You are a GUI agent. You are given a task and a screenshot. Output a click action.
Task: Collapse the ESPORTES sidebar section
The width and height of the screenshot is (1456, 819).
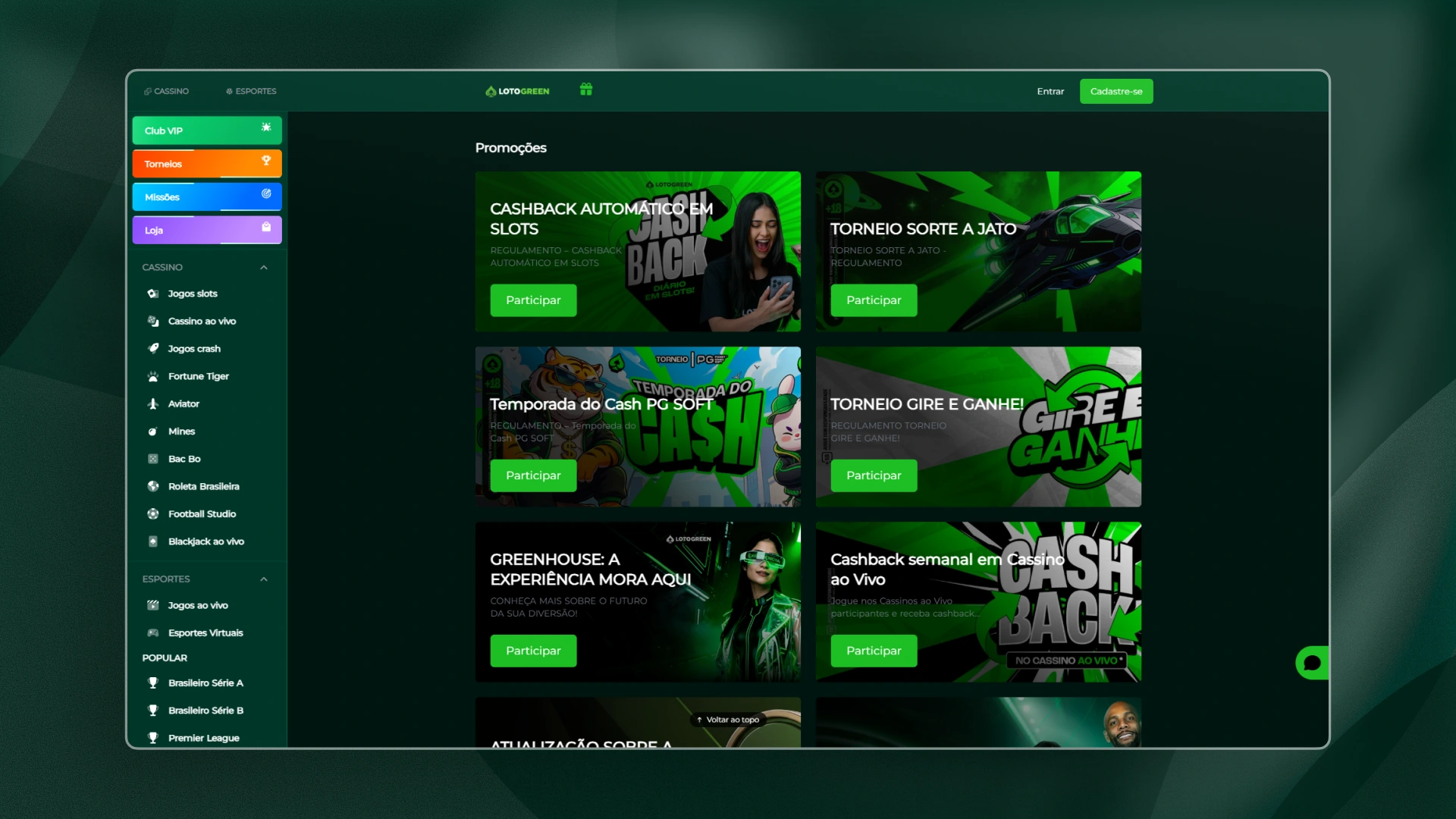[264, 579]
